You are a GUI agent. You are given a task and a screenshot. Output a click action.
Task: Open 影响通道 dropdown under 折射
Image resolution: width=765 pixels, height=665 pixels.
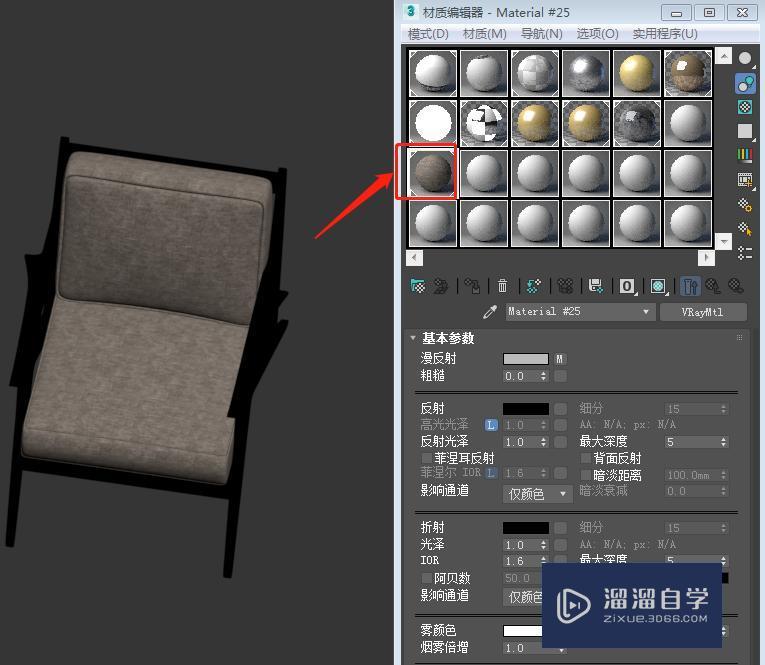coord(523,597)
